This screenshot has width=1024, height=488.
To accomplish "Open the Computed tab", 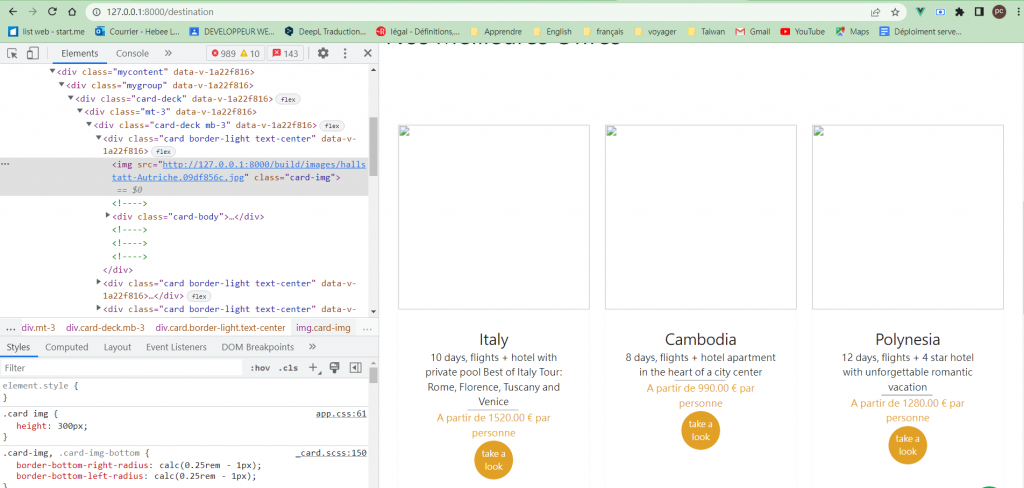I will (67, 347).
